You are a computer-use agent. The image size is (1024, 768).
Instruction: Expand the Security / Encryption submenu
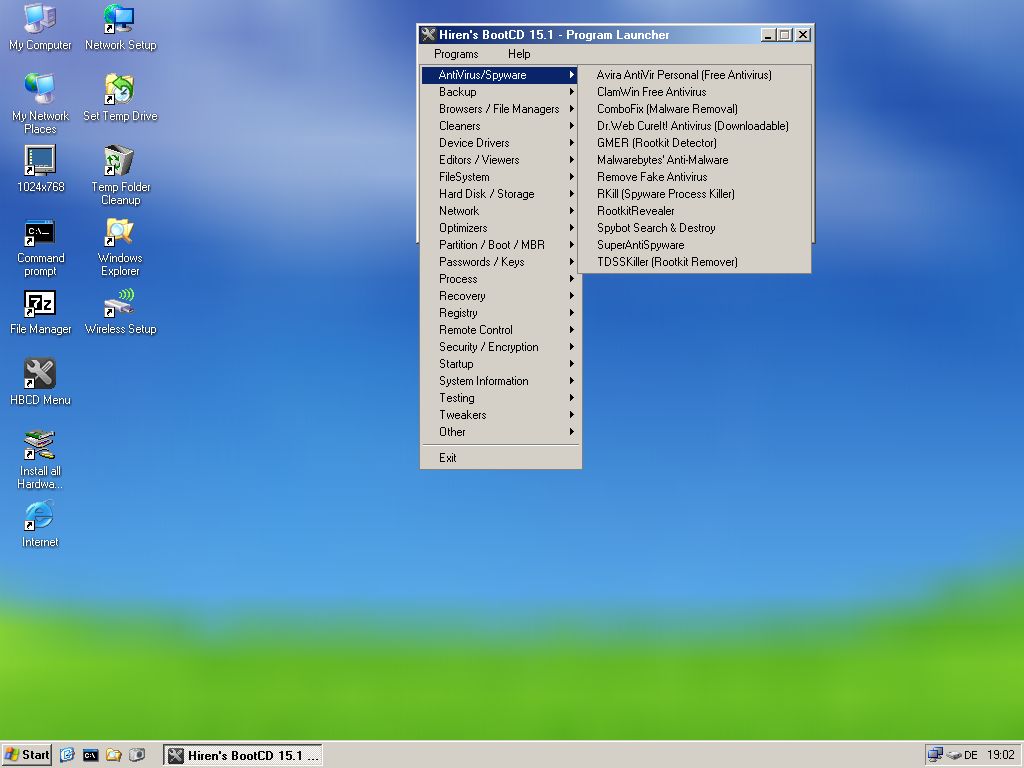click(500, 347)
